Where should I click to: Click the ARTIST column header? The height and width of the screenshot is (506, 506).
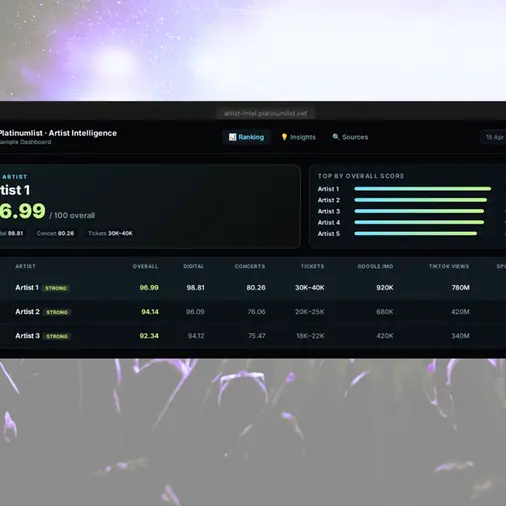pyautogui.click(x=25, y=266)
